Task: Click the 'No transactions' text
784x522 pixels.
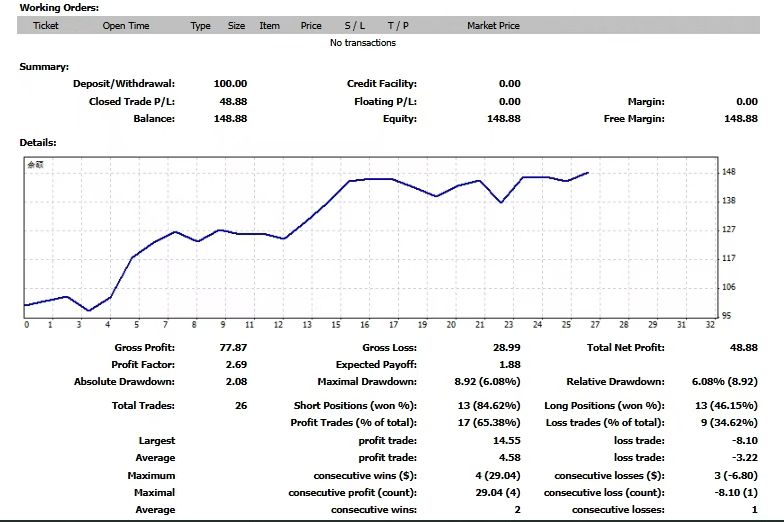Action: point(363,43)
